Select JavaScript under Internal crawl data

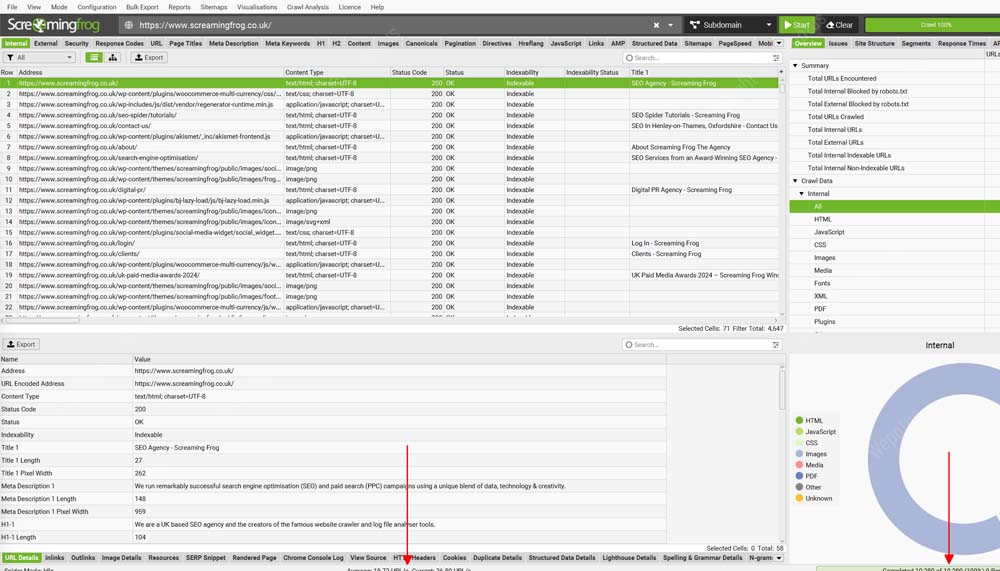coord(829,232)
